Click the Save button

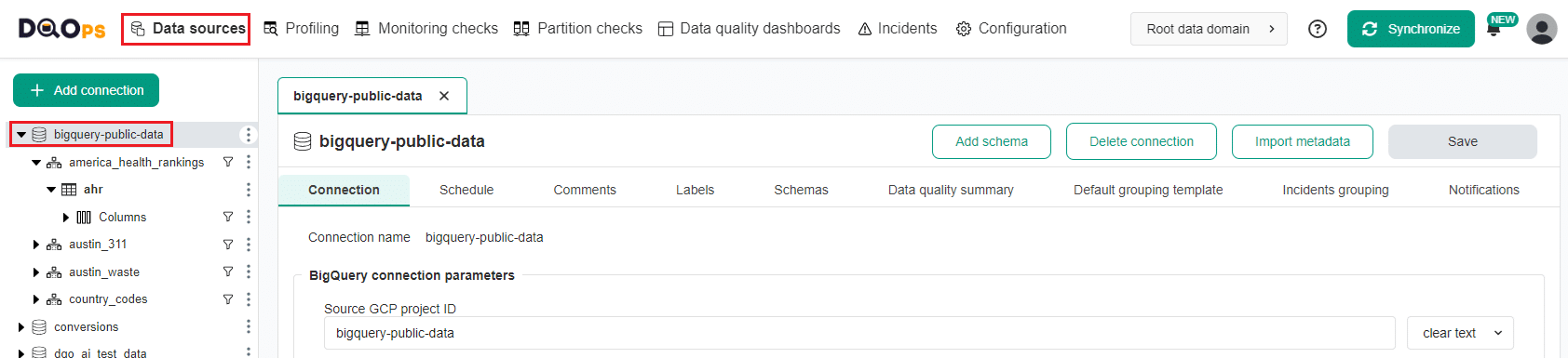pos(1463,141)
